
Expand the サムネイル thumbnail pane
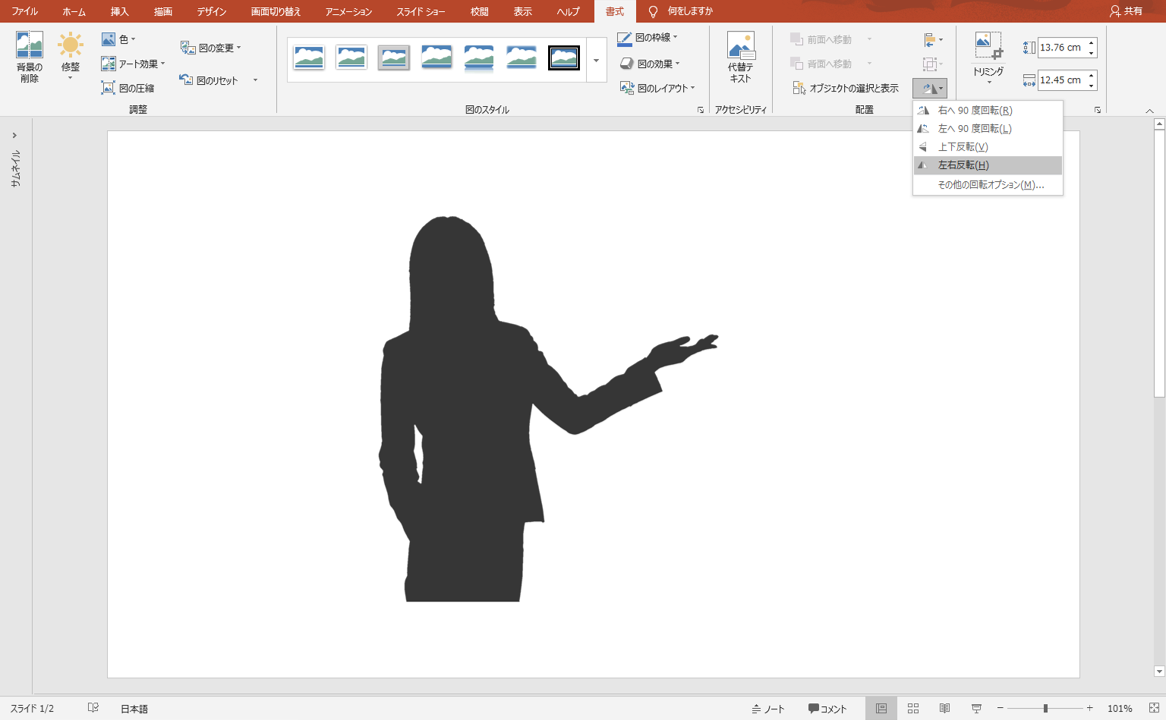pos(14,135)
